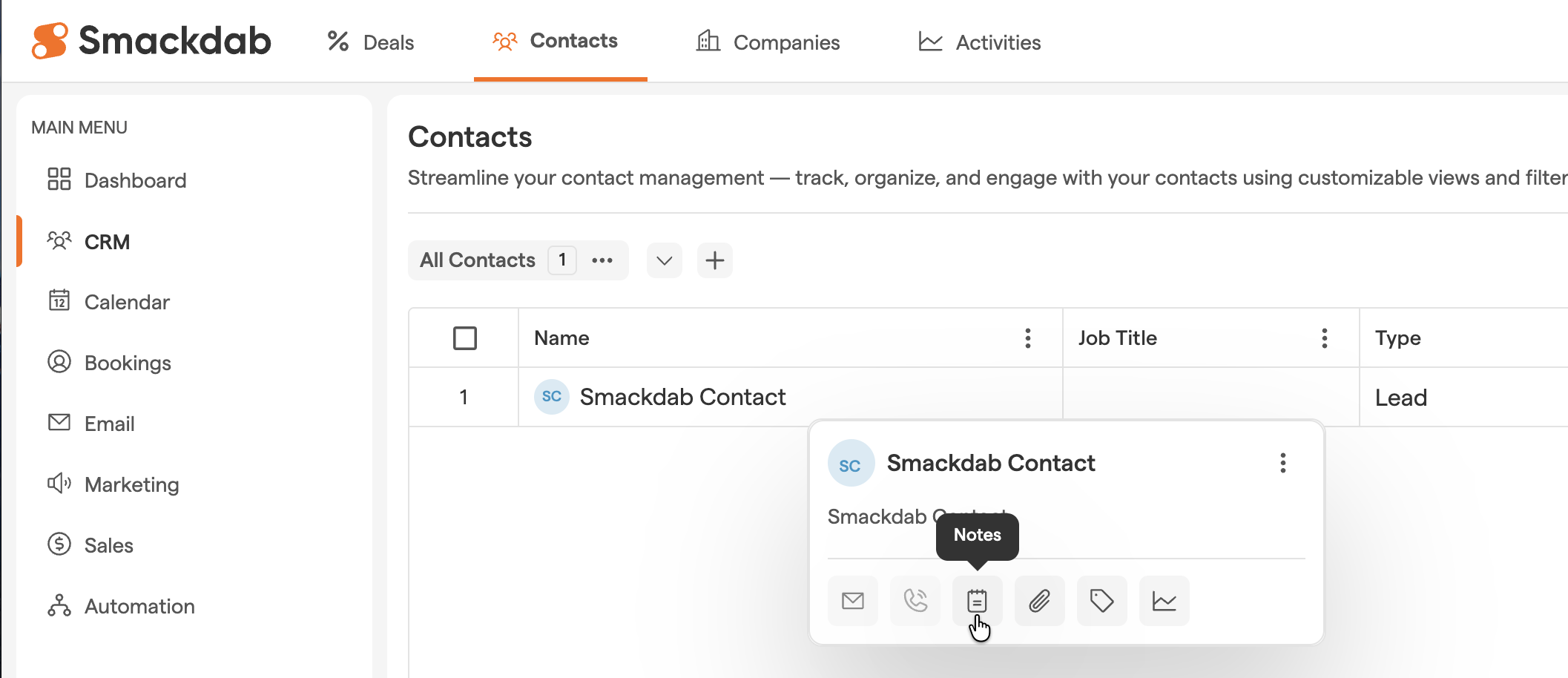
Task: Select Automation in the sidebar
Action: [139, 606]
